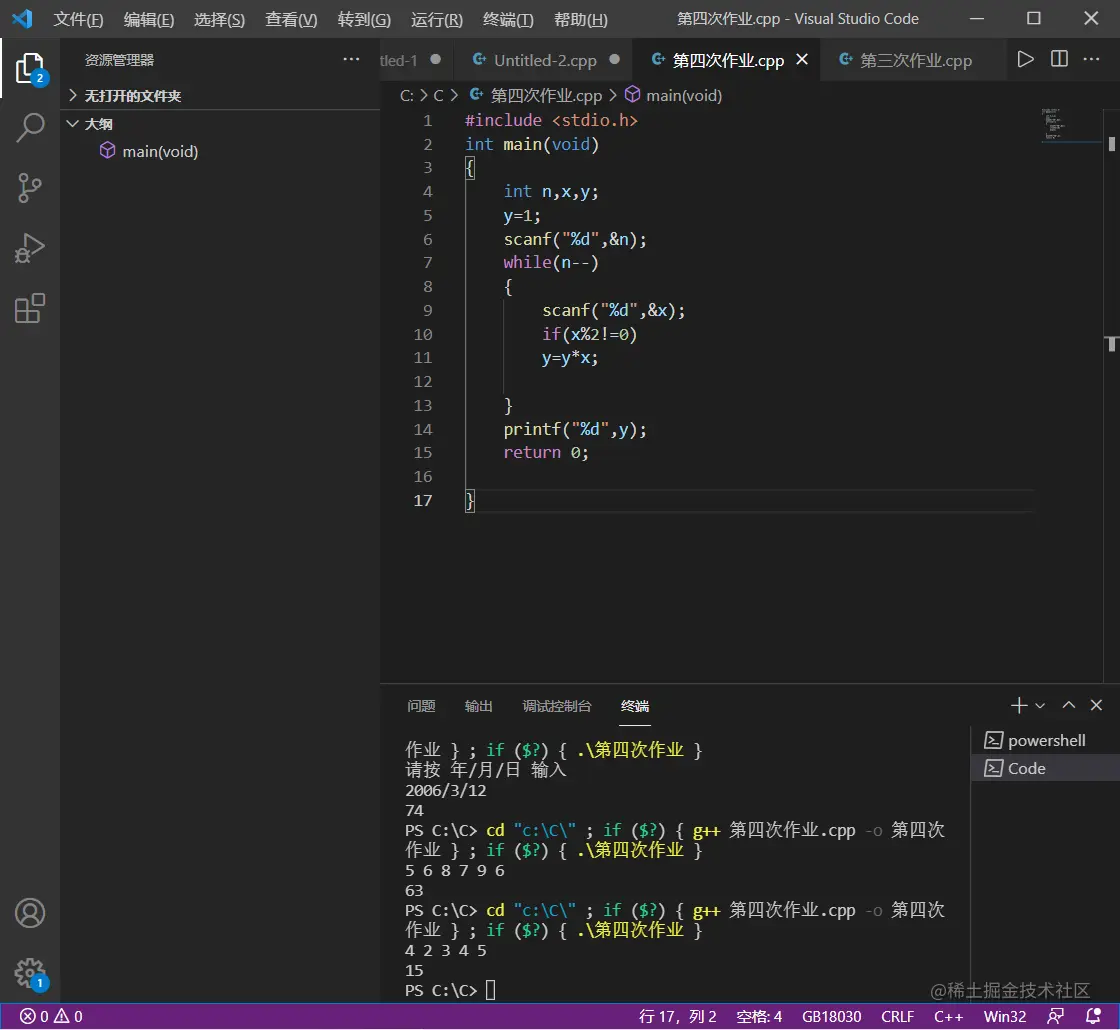
Task: Open the Manage gear settings icon
Action: (30, 972)
